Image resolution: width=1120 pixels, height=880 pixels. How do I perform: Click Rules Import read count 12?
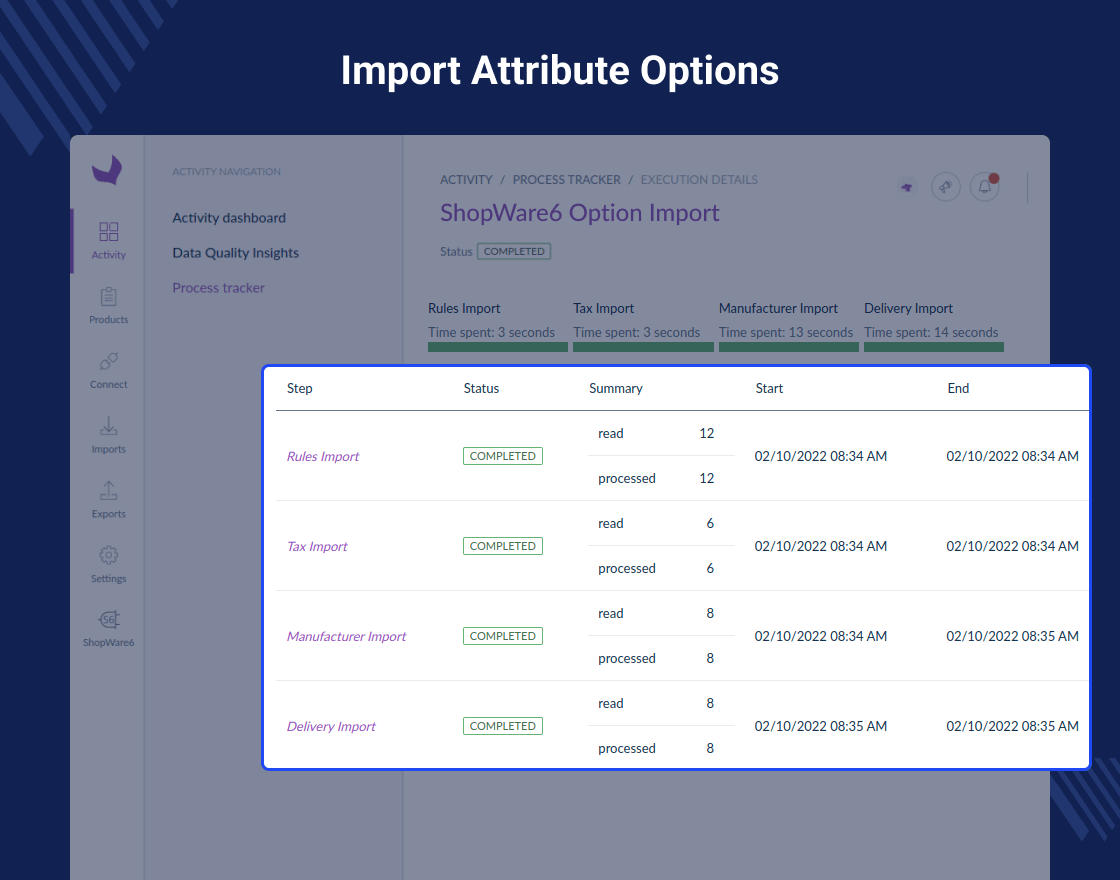click(706, 434)
